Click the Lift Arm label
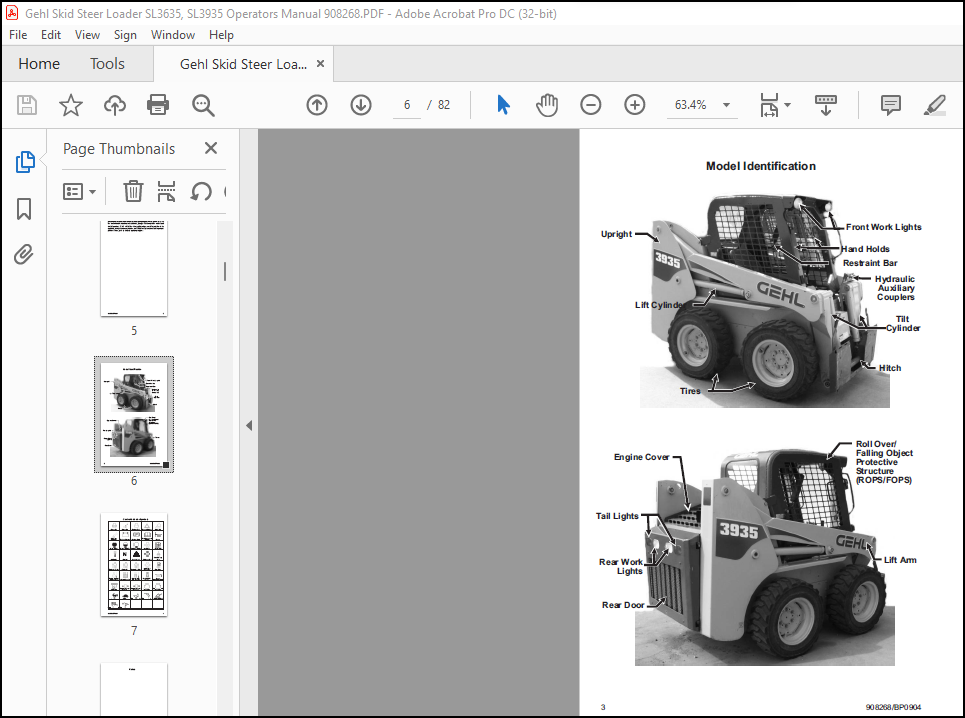The image size is (965, 718). click(900, 560)
